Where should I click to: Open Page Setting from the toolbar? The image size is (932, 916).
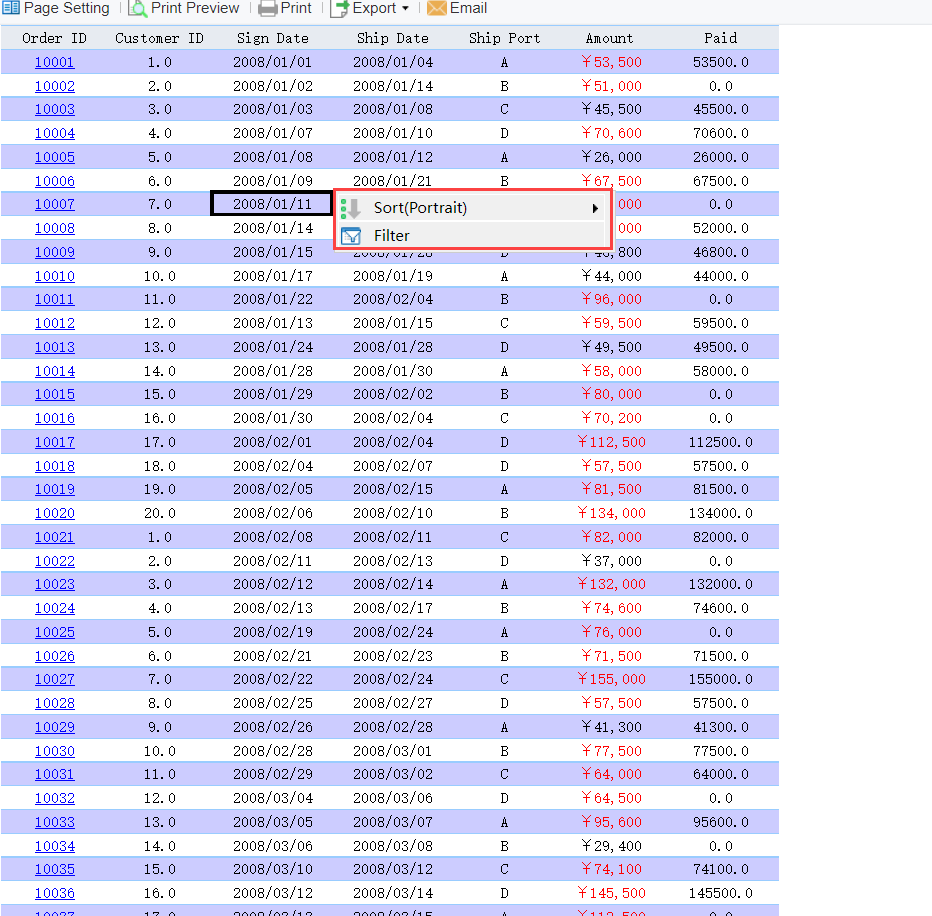pos(56,8)
